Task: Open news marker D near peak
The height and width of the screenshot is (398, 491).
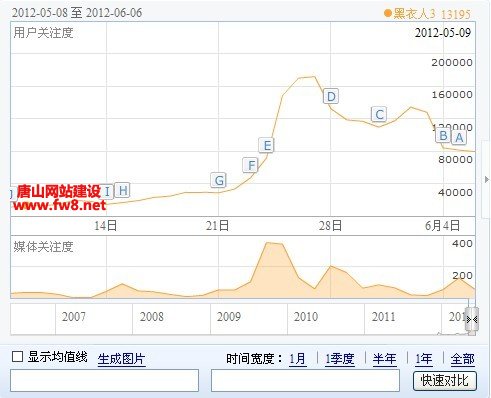Action: [x=331, y=96]
